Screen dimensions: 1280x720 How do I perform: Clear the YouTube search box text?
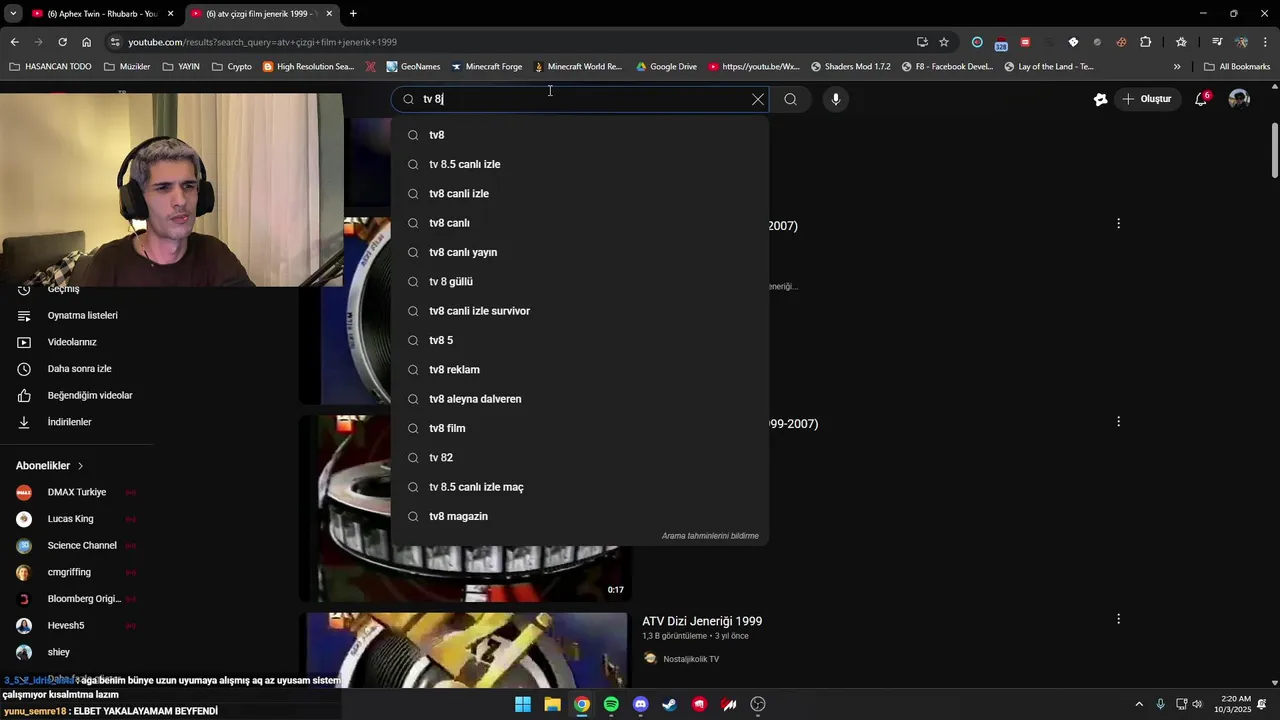(x=758, y=99)
